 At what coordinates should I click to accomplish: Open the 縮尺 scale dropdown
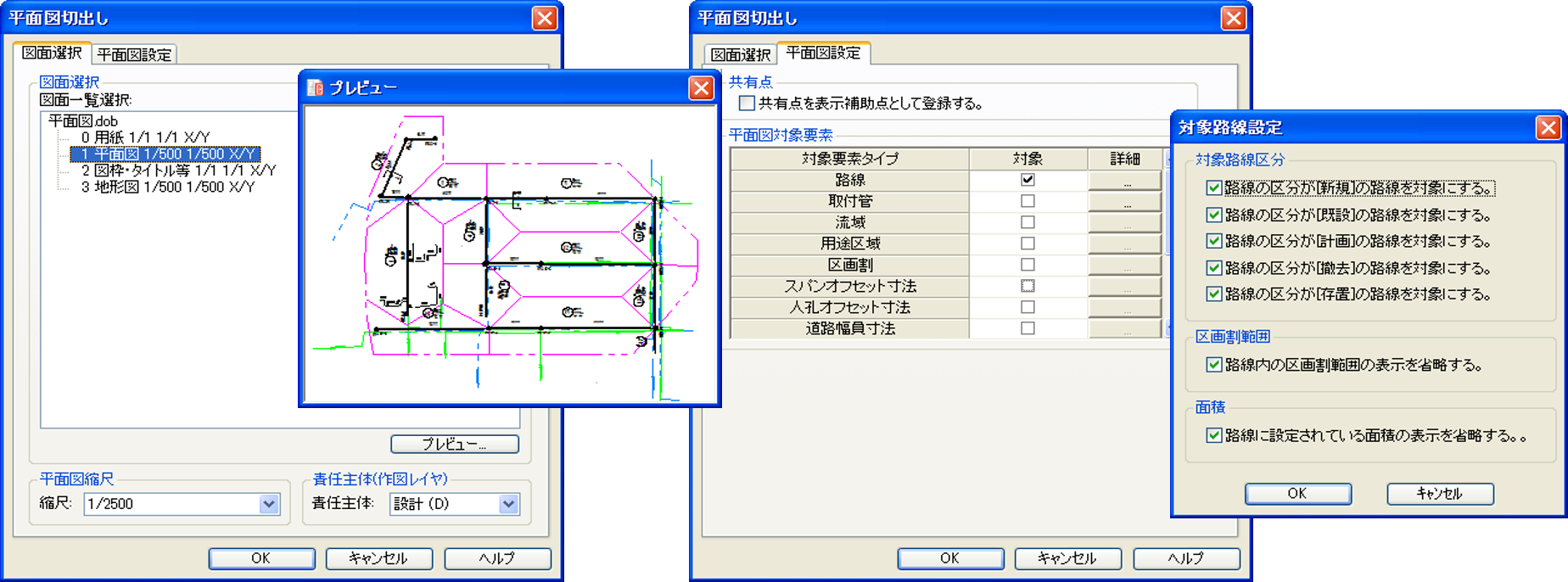pyautogui.click(x=269, y=504)
